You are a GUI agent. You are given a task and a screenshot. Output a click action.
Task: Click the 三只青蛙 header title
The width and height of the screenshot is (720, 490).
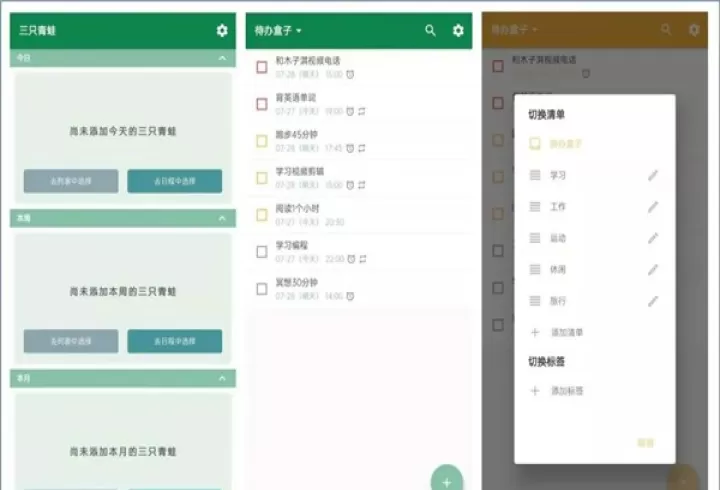pyautogui.click(x=37, y=30)
